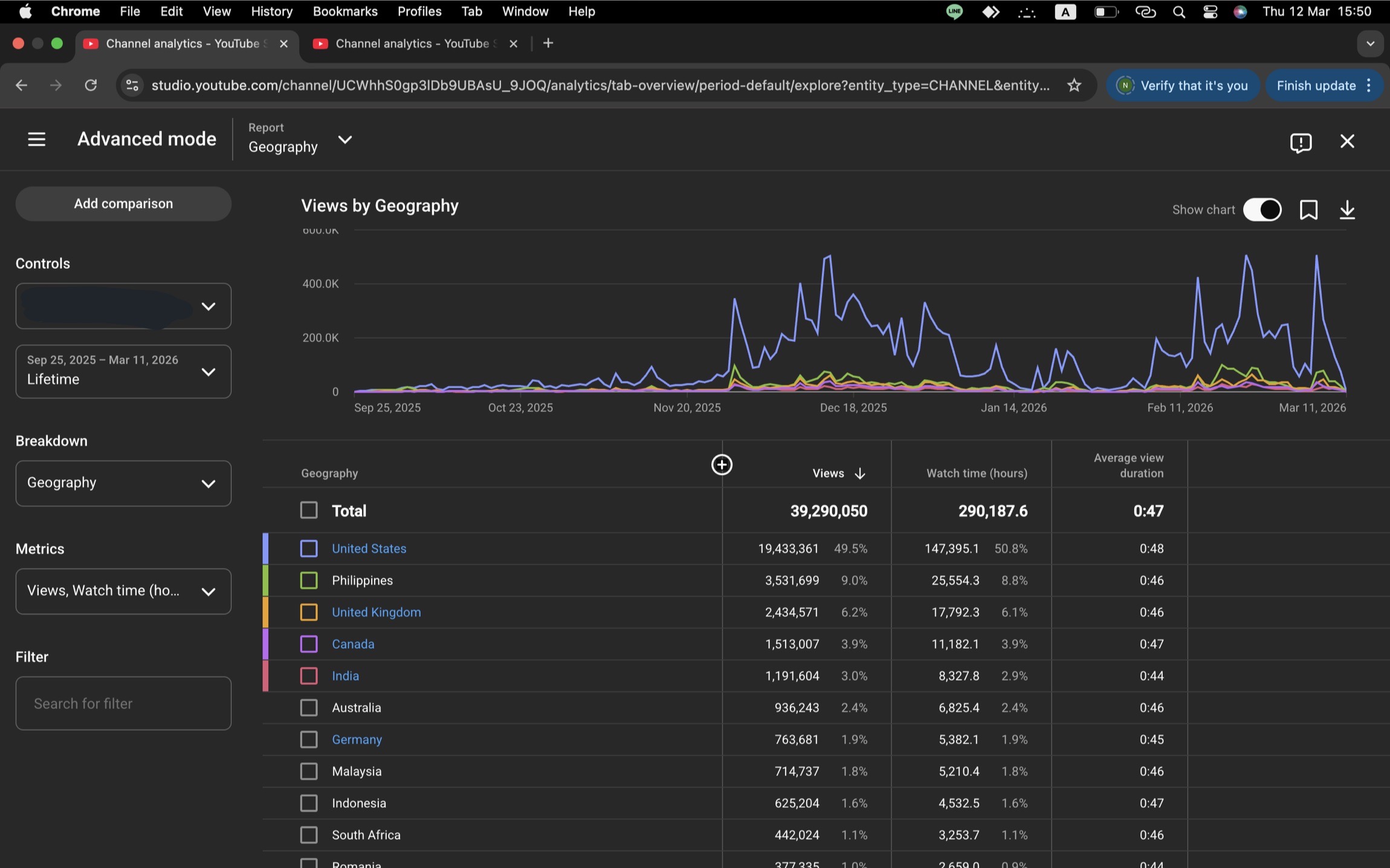Viewport: 1390px width, 868px height.
Task: Click the add metric plus icon
Action: point(722,465)
